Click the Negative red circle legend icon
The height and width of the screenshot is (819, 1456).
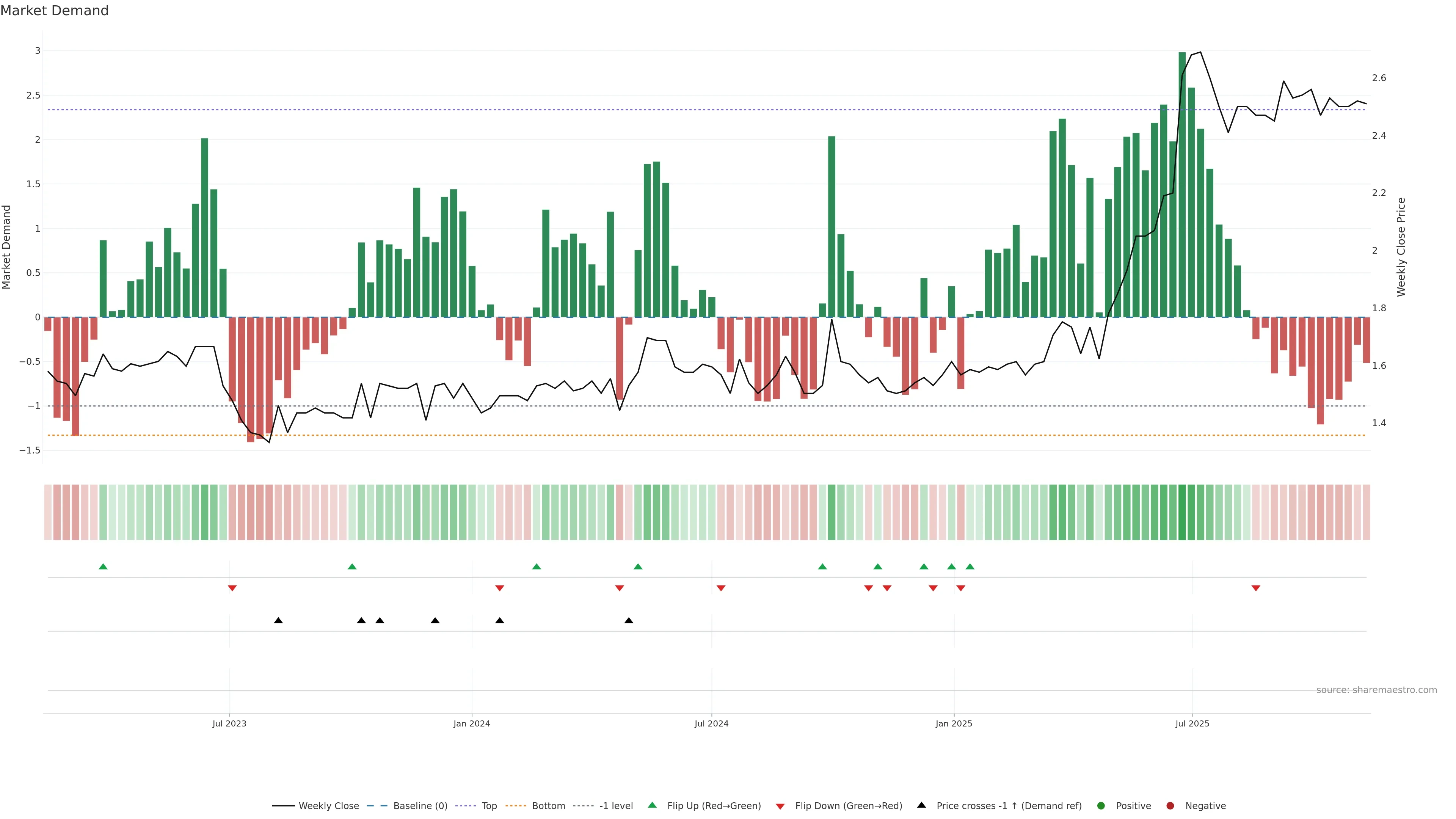click(1170, 806)
